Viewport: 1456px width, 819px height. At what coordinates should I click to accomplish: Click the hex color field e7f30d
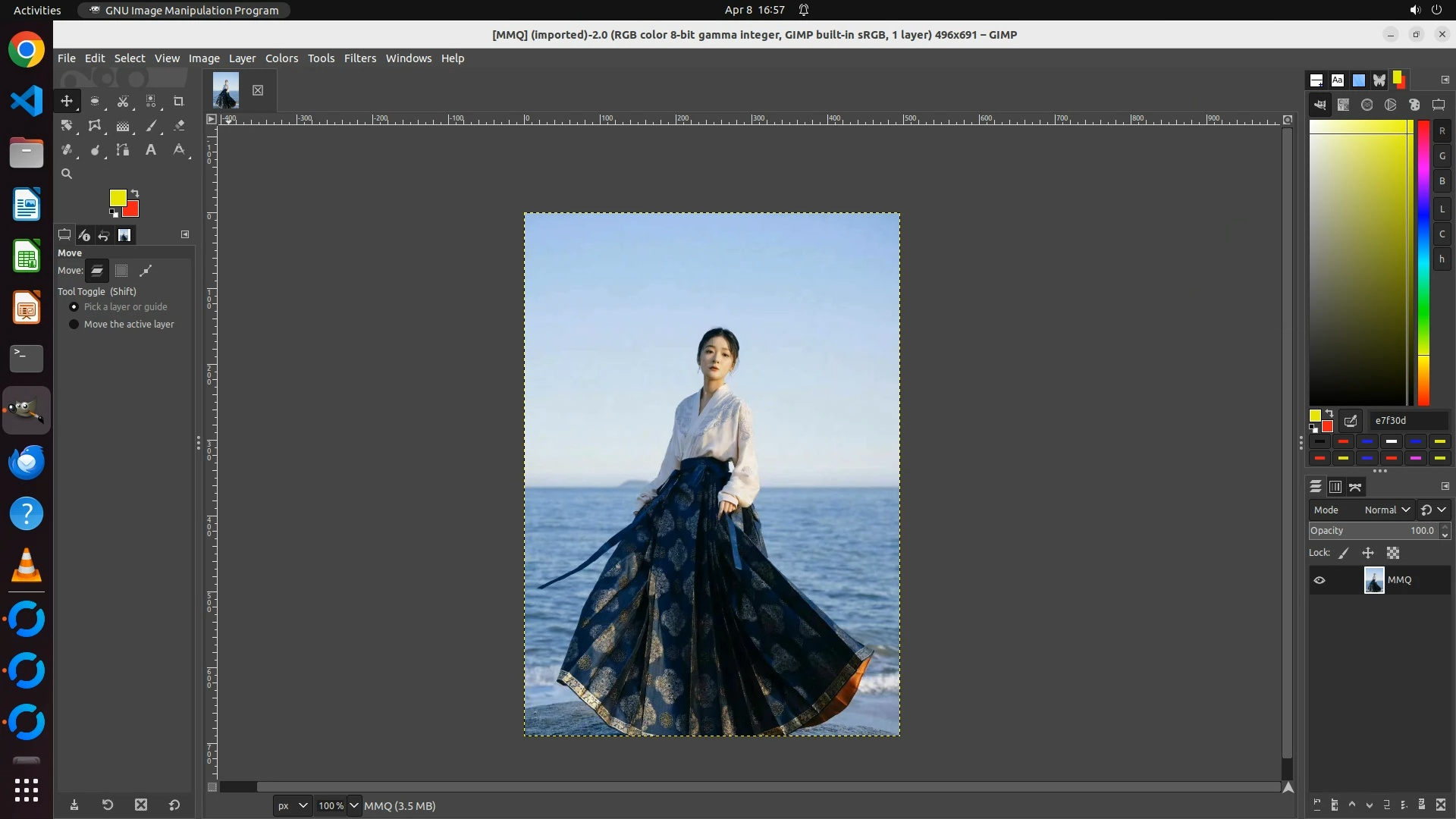(1407, 420)
